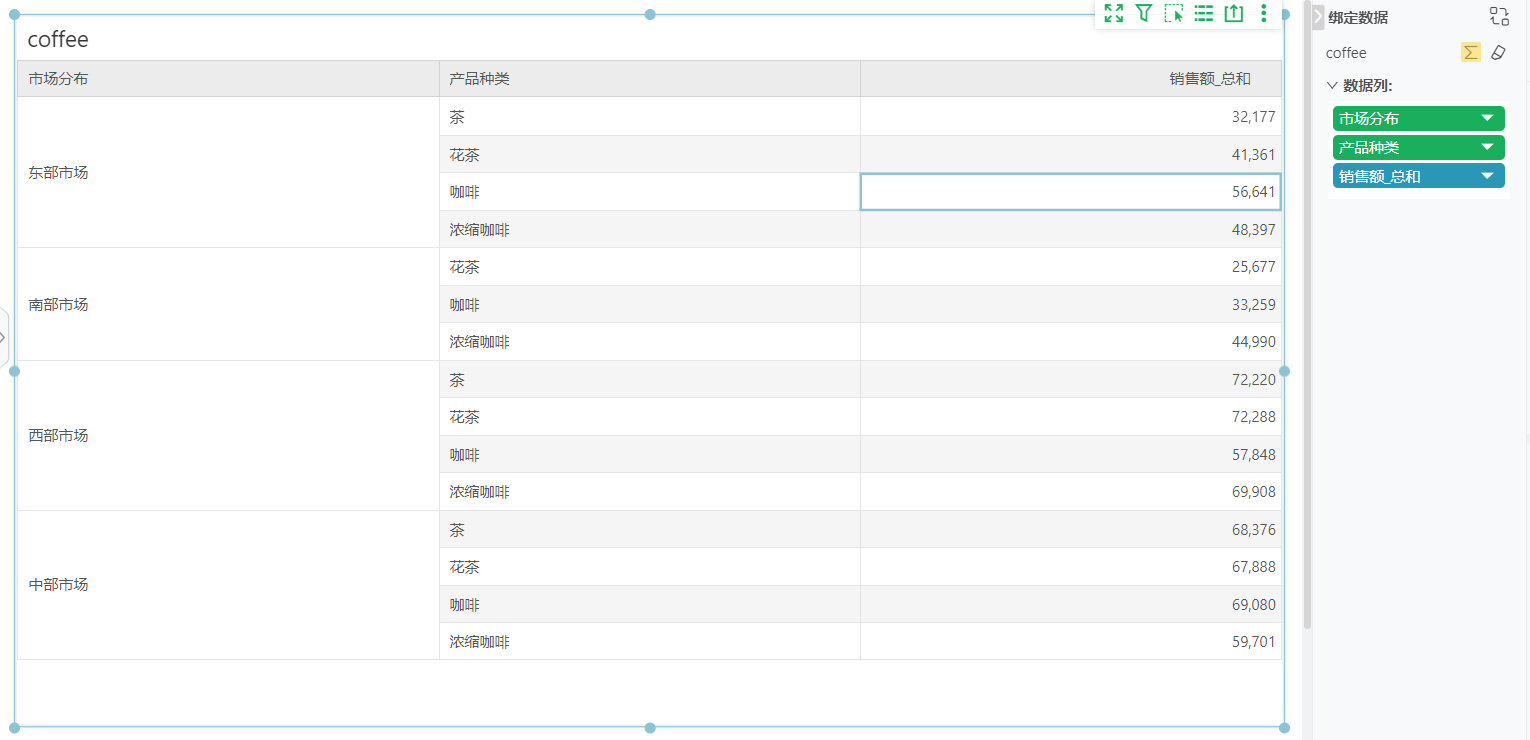Click the 销售额_总和 column header
1530x740 pixels.
[1071, 78]
